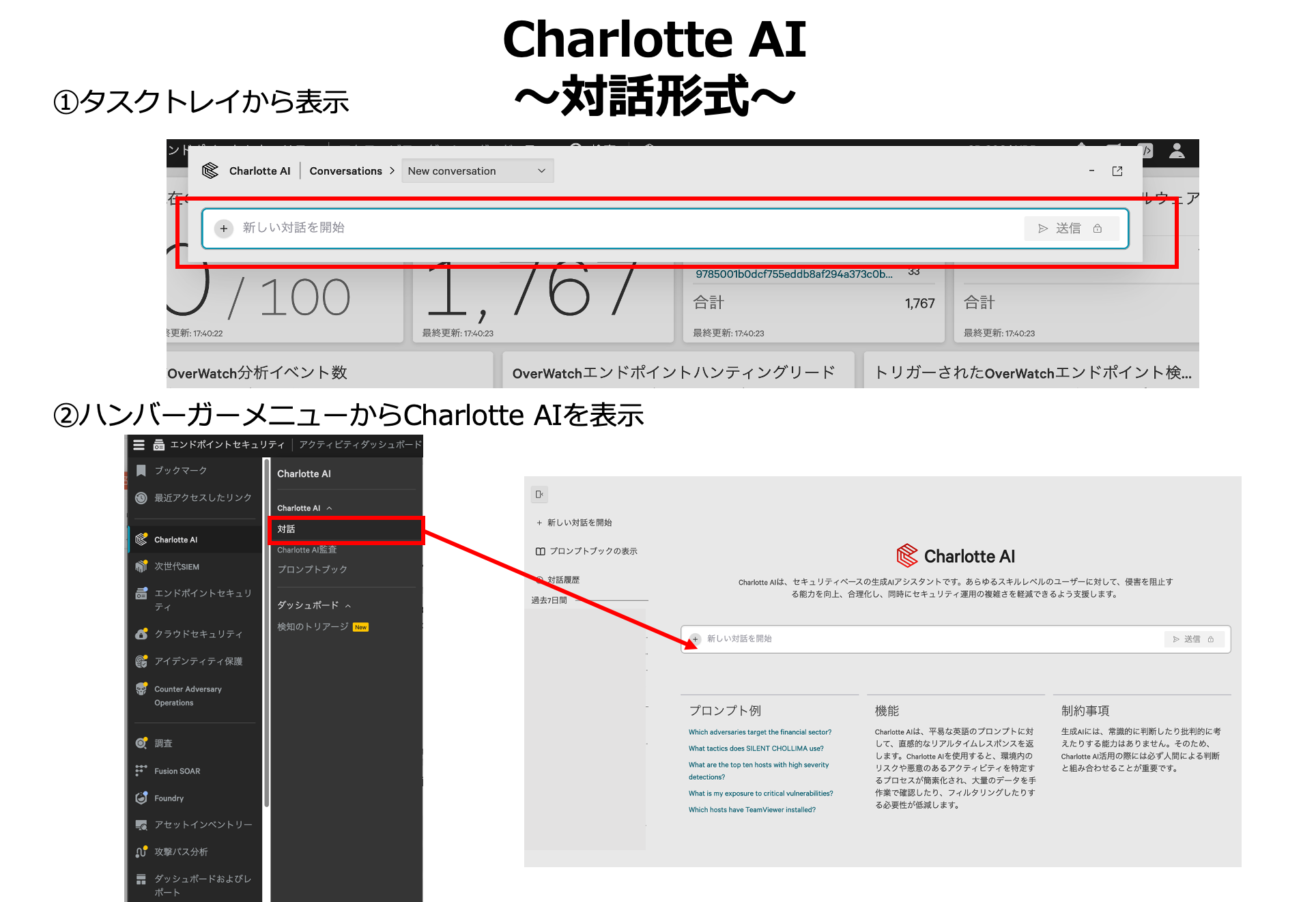Open Charlotte AI popup in new window icon
Image resolution: width=1316 pixels, height=902 pixels.
pyautogui.click(x=1117, y=171)
